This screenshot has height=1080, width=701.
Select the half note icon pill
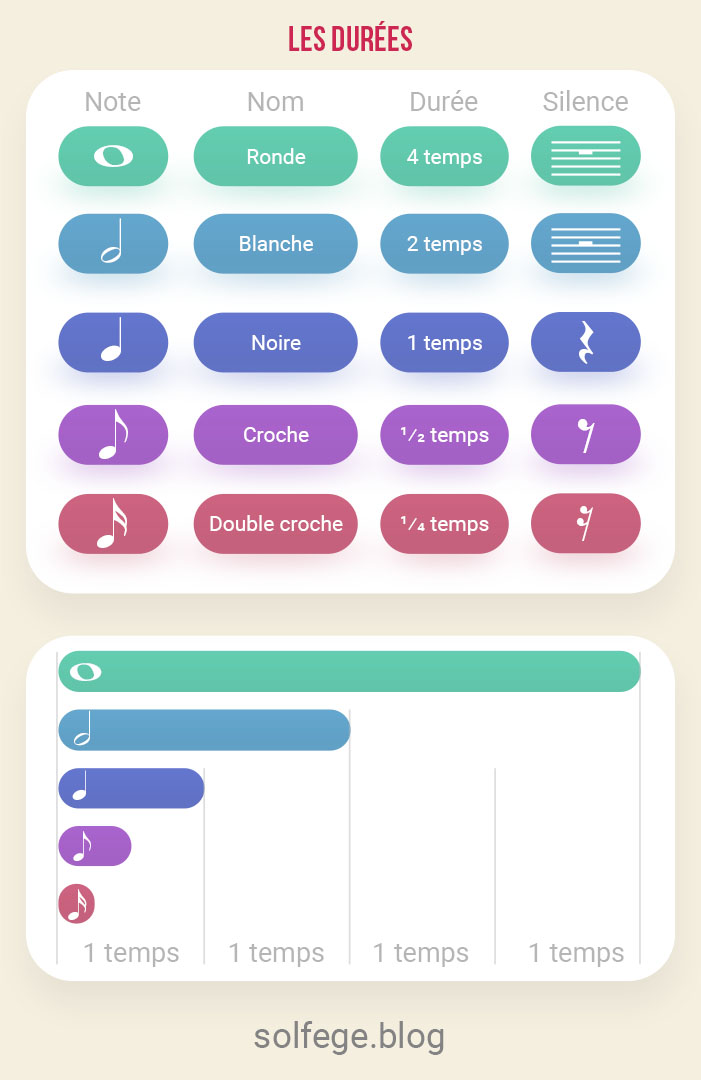click(x=113, y=244)
